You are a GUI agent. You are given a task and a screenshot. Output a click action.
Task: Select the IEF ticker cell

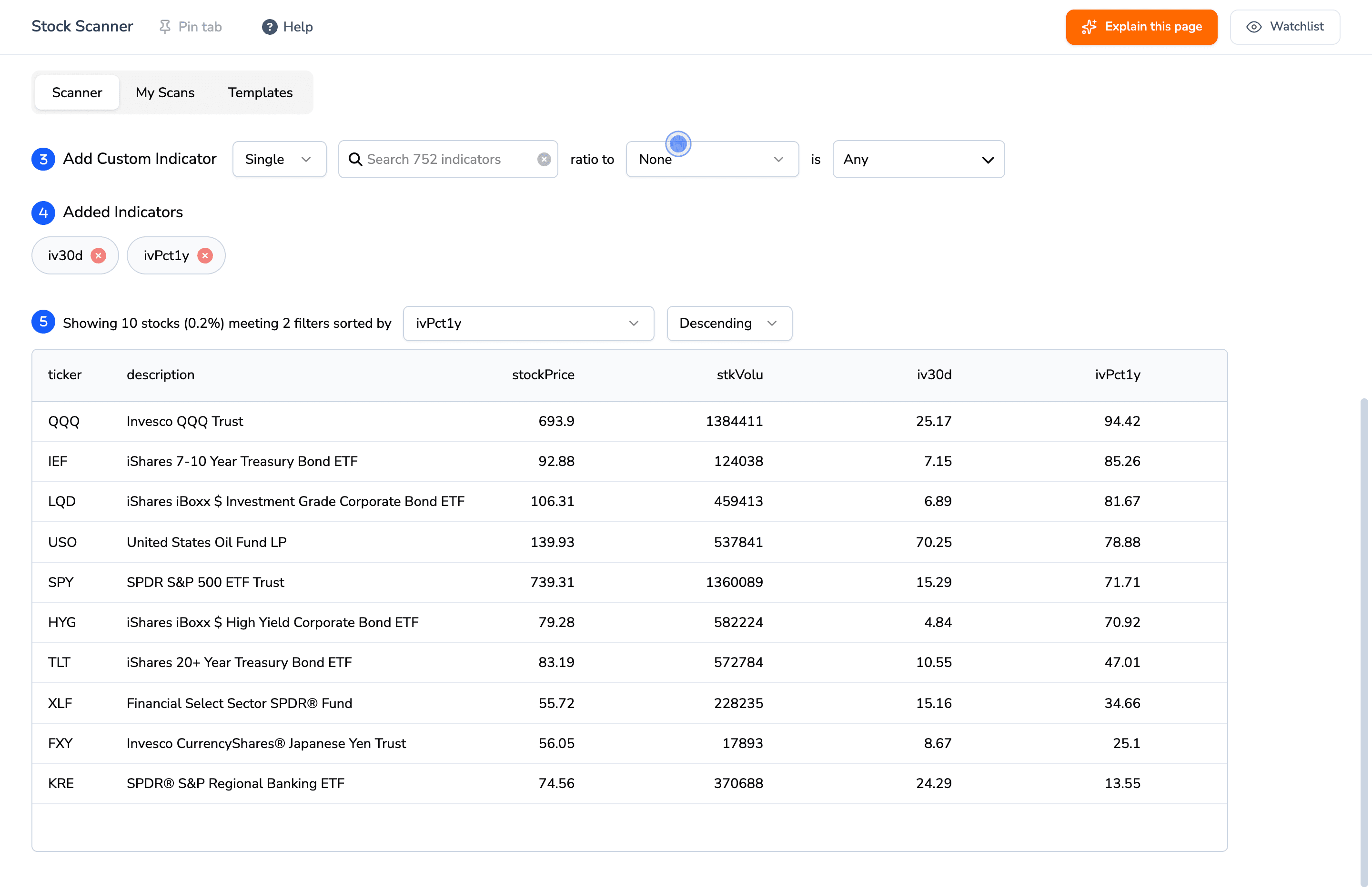(58, 461)
